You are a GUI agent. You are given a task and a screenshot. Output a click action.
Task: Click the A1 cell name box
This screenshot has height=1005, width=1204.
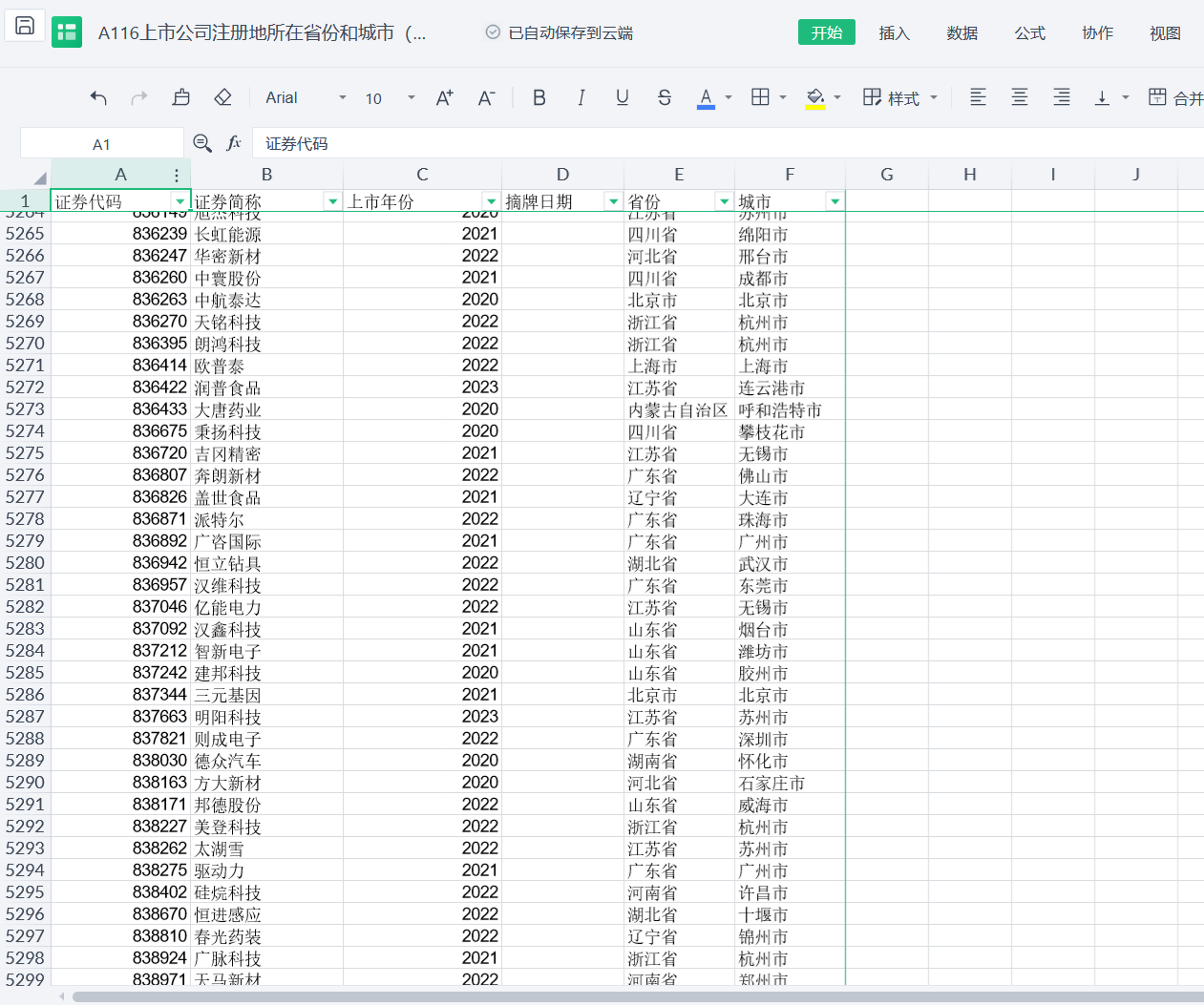[101, 144]
